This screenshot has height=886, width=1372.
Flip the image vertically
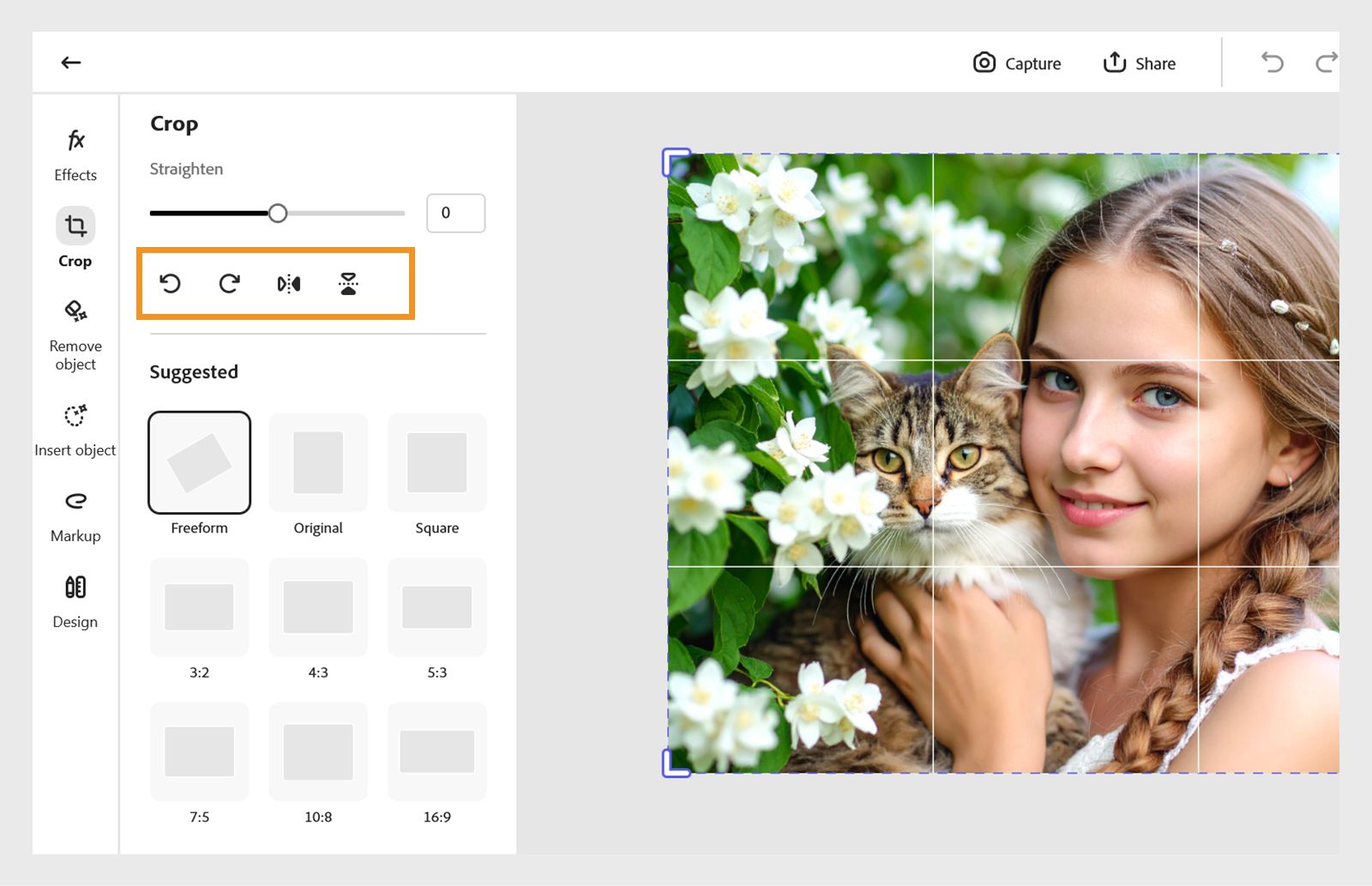(x=348, y=283)
